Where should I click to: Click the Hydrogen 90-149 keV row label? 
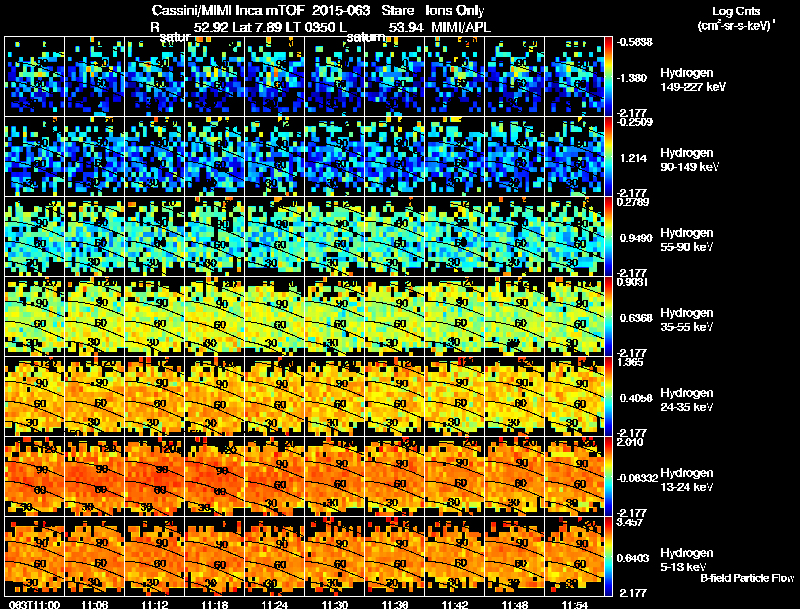point(689,160)
